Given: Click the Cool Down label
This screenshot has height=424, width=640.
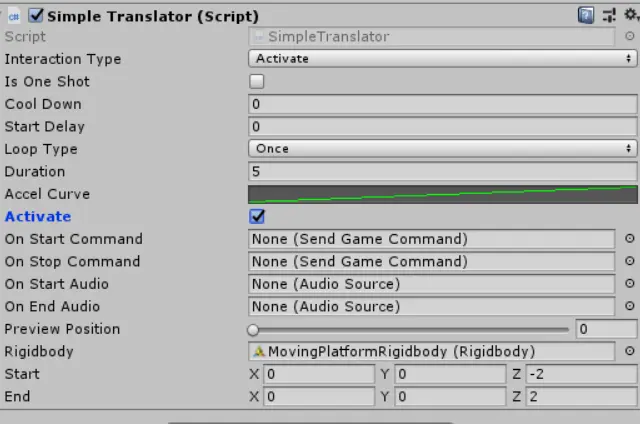Looking at the screenshot, I should coord(43,104).
